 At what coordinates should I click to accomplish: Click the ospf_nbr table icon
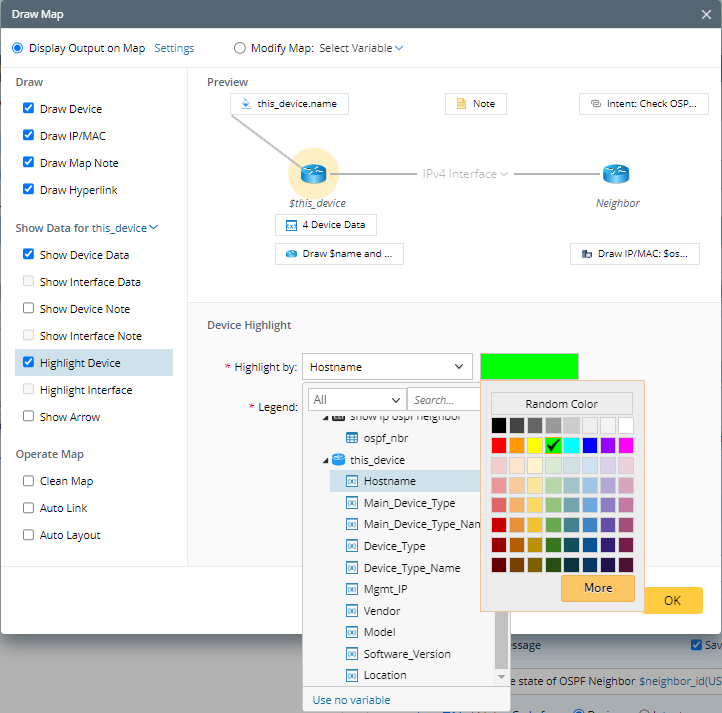click(x=352, y=438)
